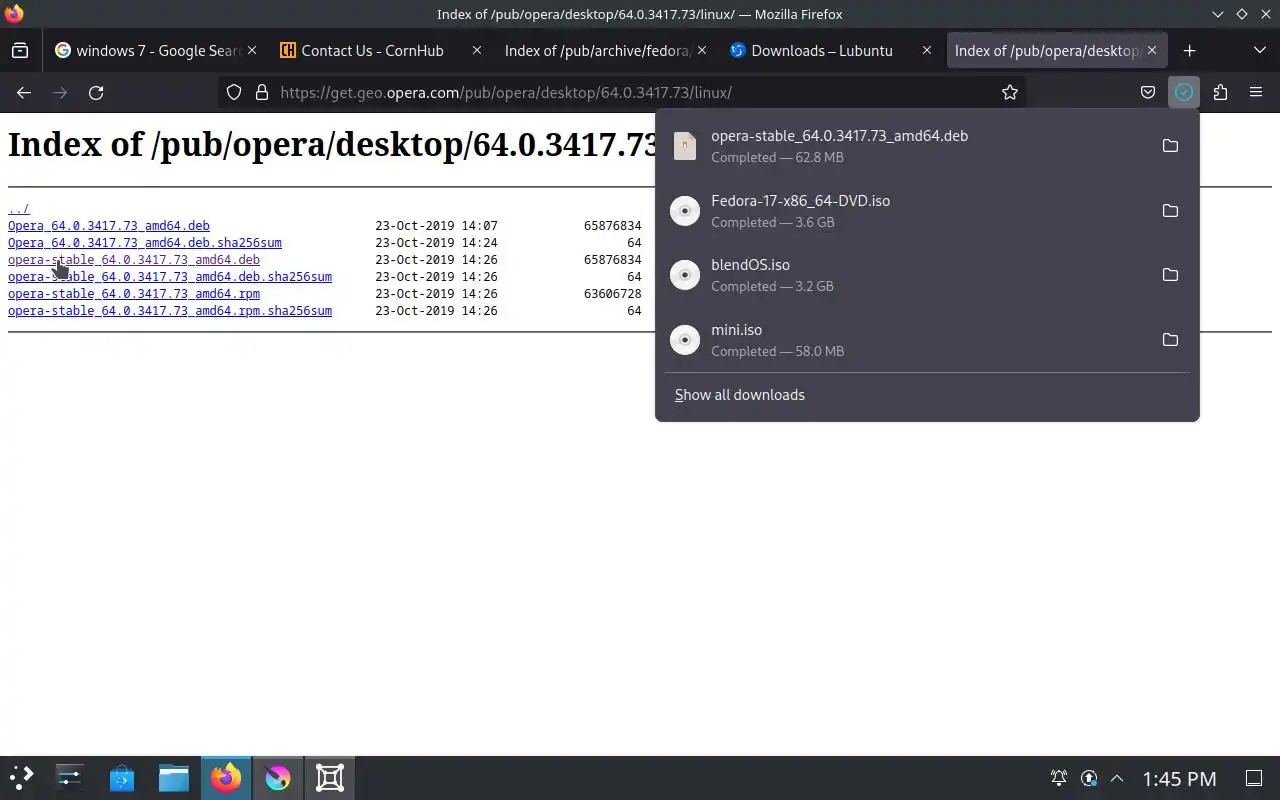Open new tab with plus button
The width and height of the screenshot is (1280, 800).
pos(1189,50)
